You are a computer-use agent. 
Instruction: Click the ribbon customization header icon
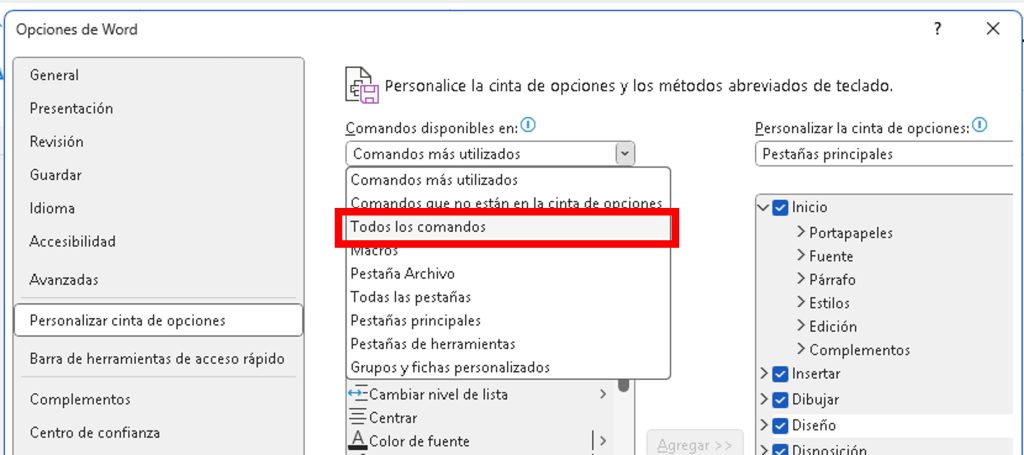point(361,85)
